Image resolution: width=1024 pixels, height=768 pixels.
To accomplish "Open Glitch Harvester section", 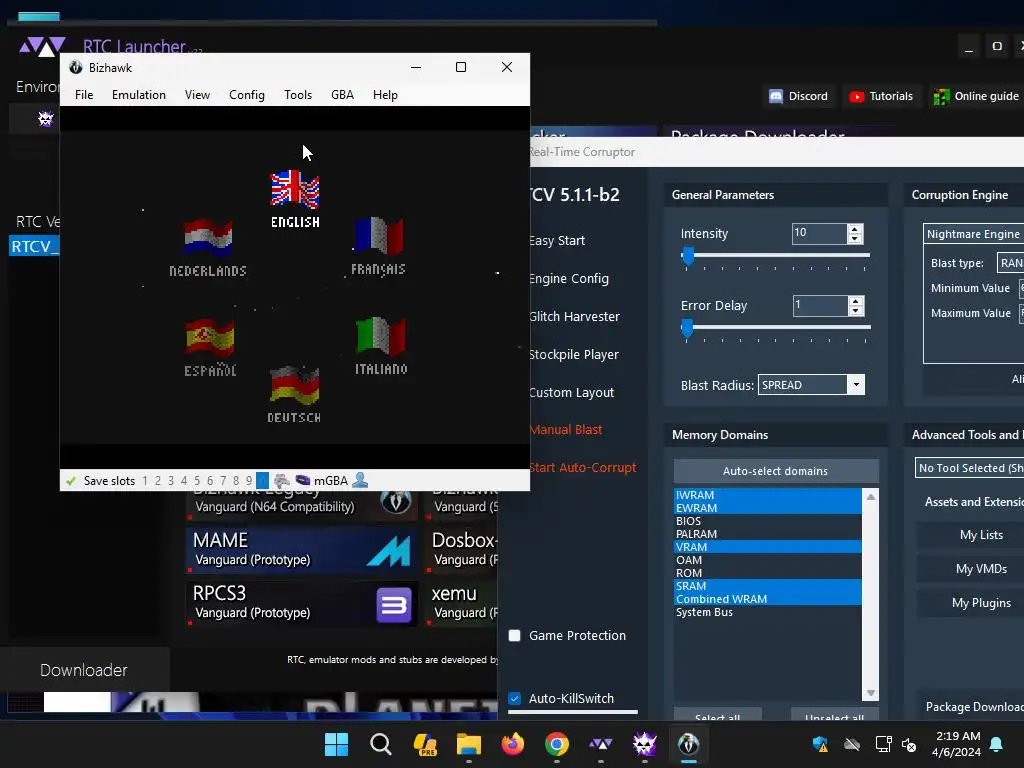I will [574, 316].
